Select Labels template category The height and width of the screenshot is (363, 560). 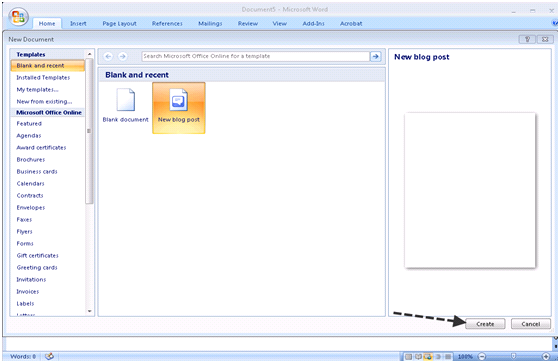click(x=25, y=304)
